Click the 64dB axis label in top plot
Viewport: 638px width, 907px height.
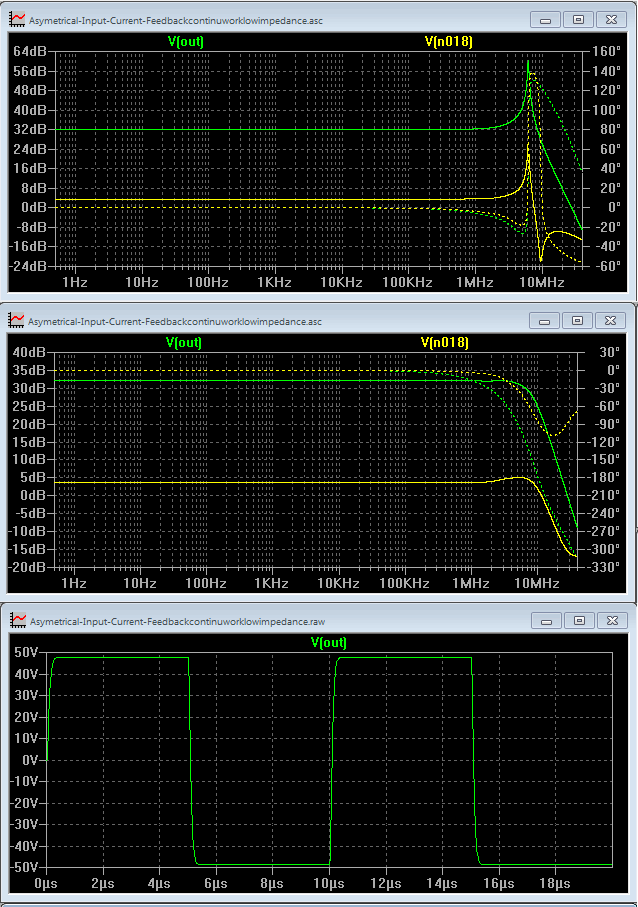pos(29,51)
